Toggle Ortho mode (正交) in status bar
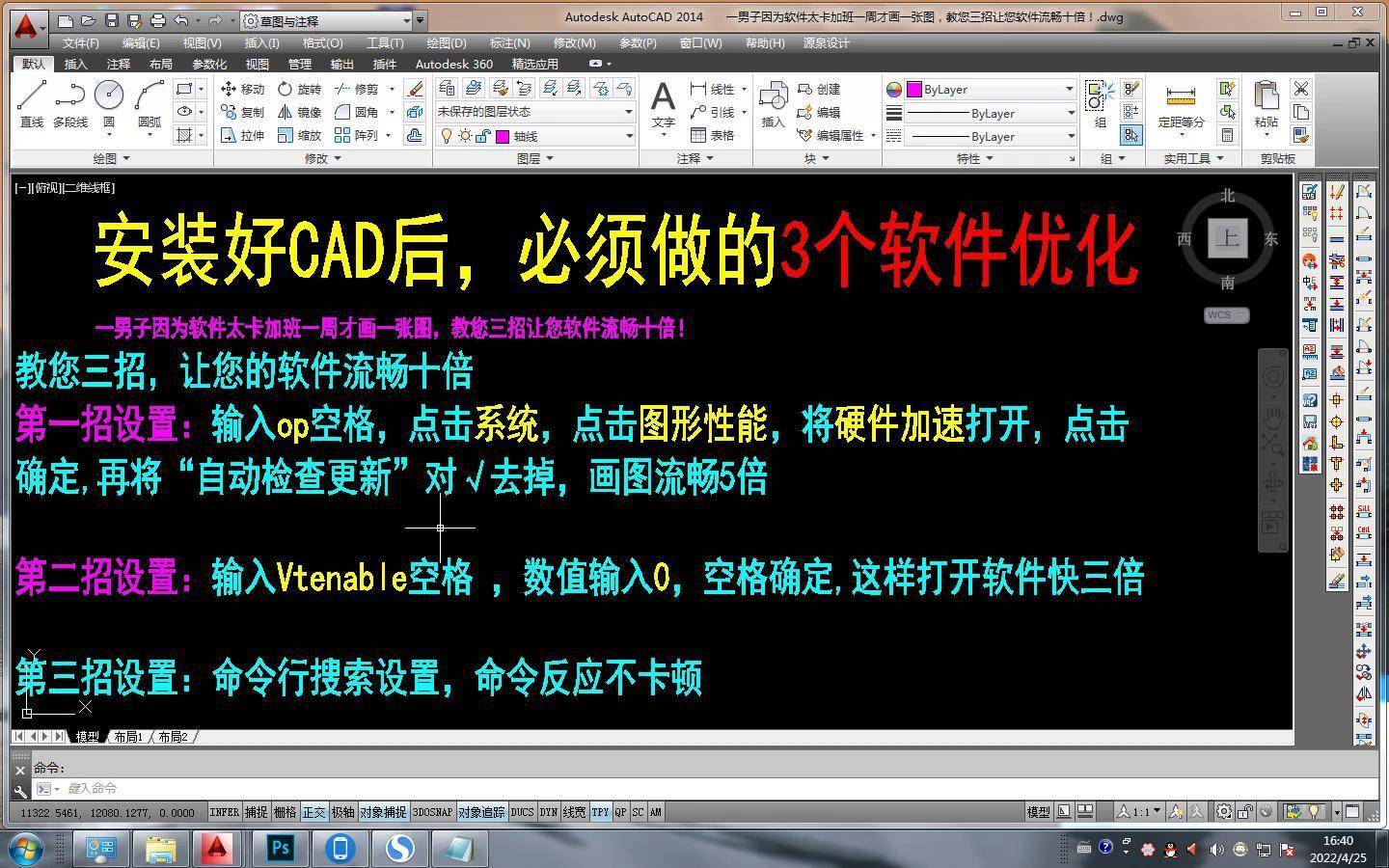This screenshot has width=1389, height=868. pos(314,813)
